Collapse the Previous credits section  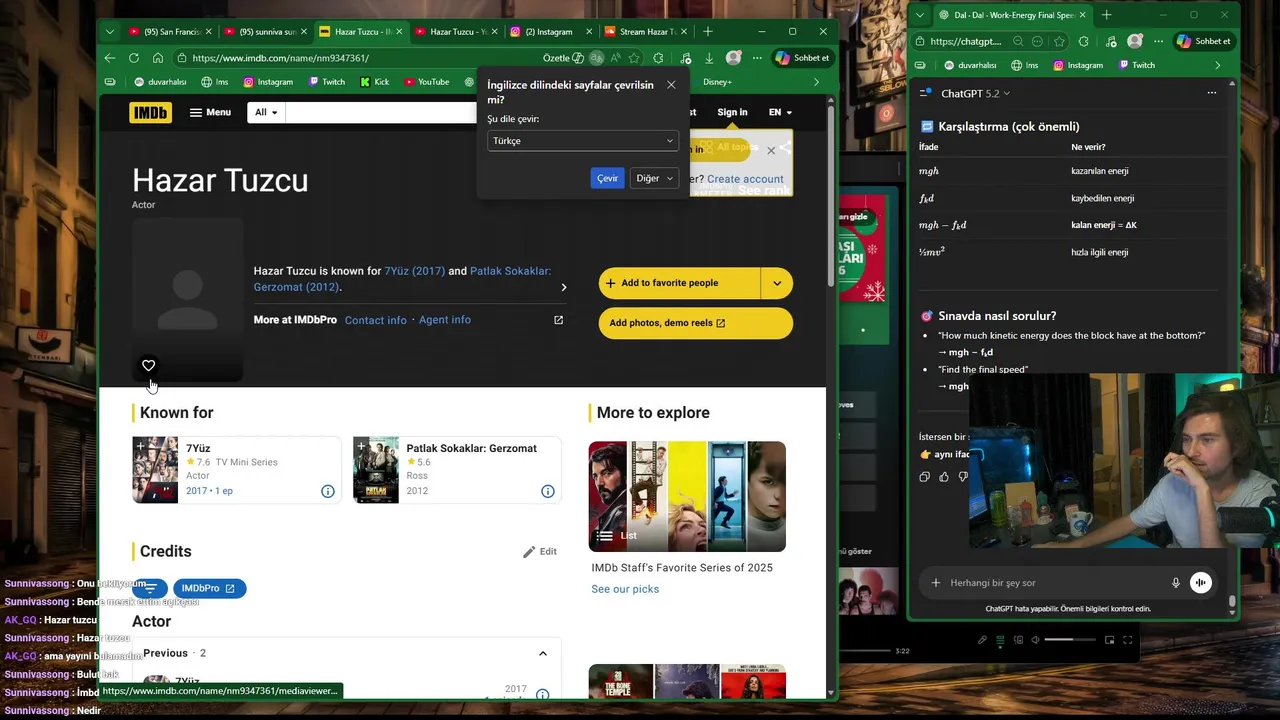click(543, 653)
